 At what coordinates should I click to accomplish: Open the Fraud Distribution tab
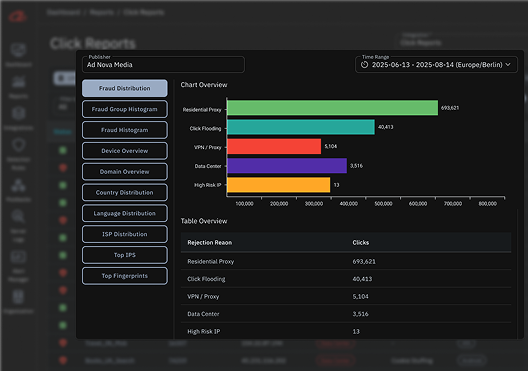point(125,88)
